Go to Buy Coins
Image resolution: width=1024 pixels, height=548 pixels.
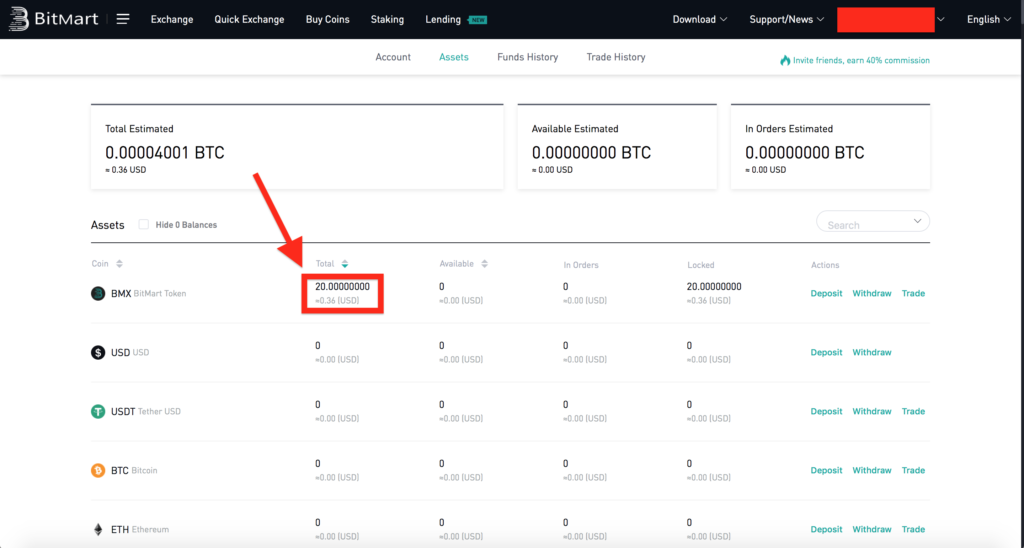(x=328, y=20)
